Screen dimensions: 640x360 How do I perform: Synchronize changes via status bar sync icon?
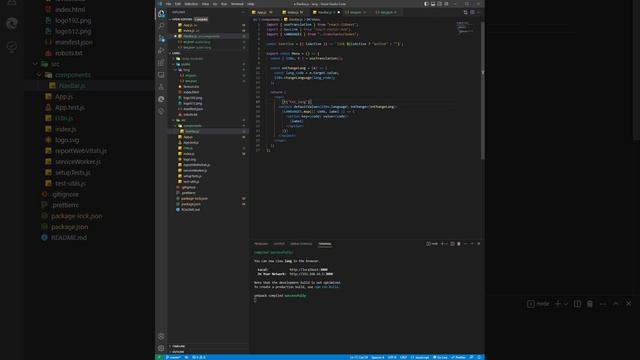click(x=187, y=357)
